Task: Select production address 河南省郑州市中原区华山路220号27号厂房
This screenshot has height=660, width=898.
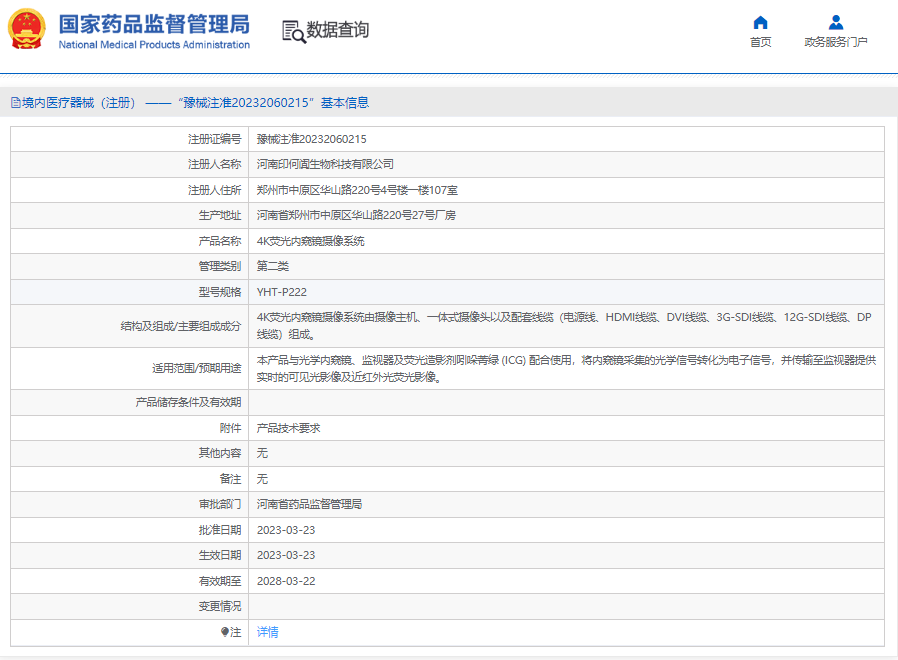Action: pyautogui.click(x=356, y=215)
